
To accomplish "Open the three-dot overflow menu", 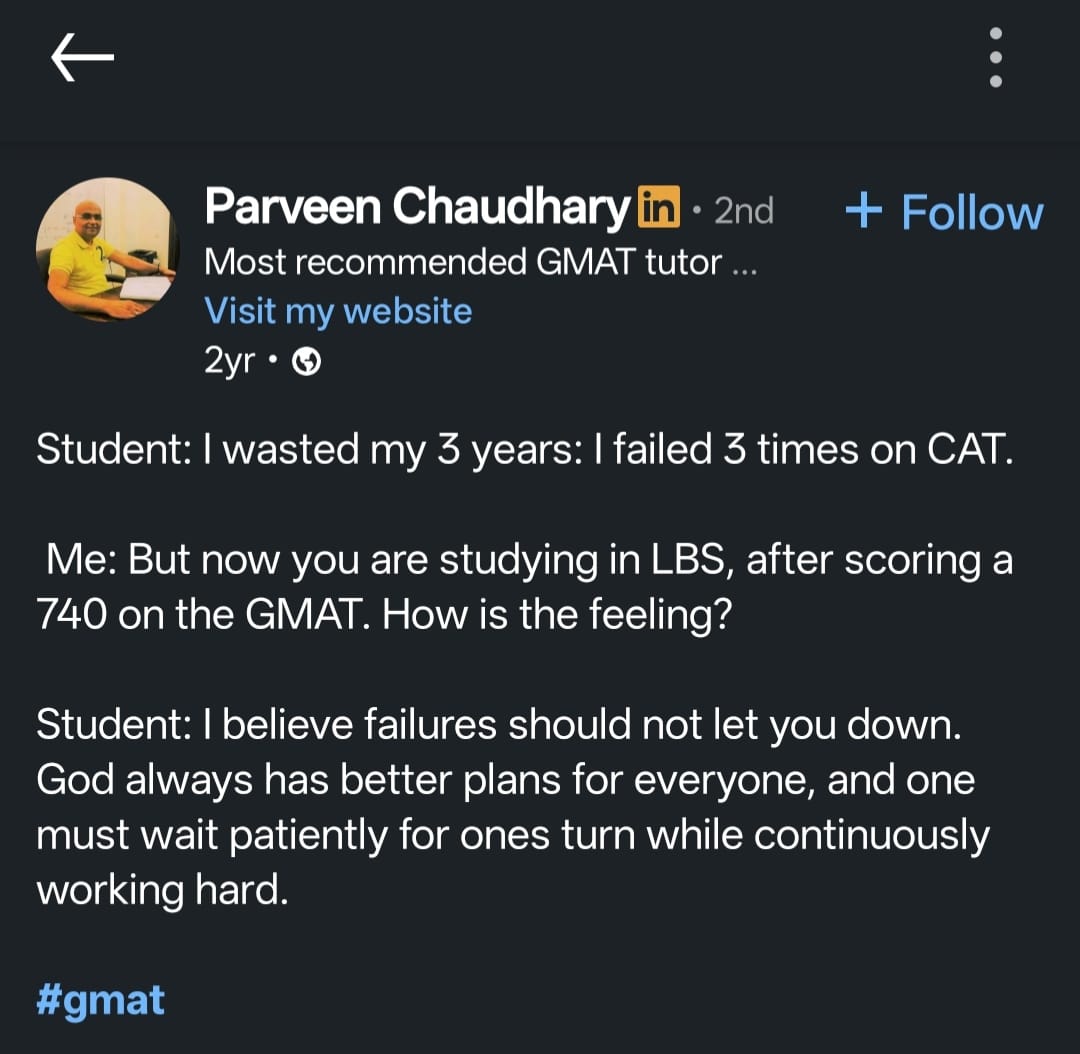I will tap(996, 57).
